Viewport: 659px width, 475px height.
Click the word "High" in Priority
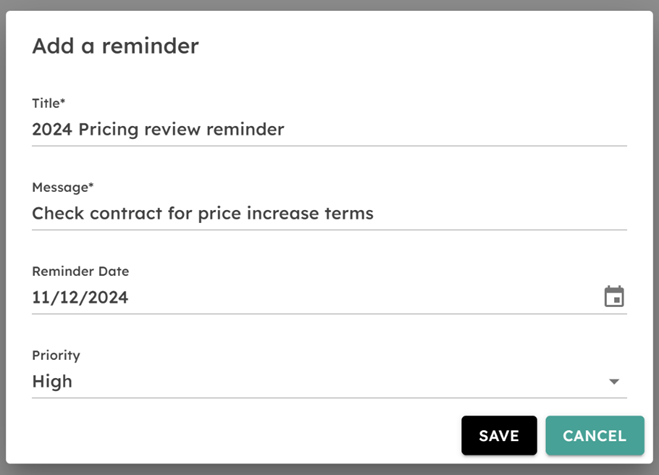point(52,381)
